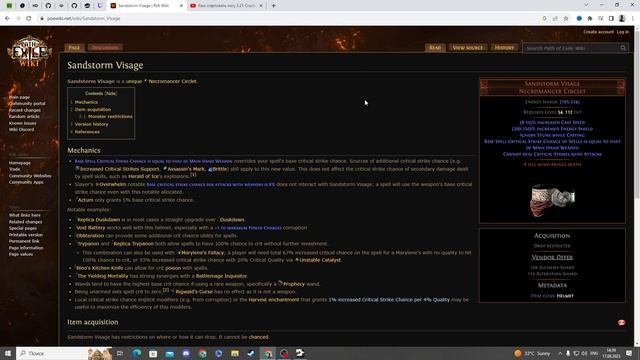The height and width of the screenshot is (360, 640).
Task: Open Task View on the taskbar
Action: tap(120, 353)
